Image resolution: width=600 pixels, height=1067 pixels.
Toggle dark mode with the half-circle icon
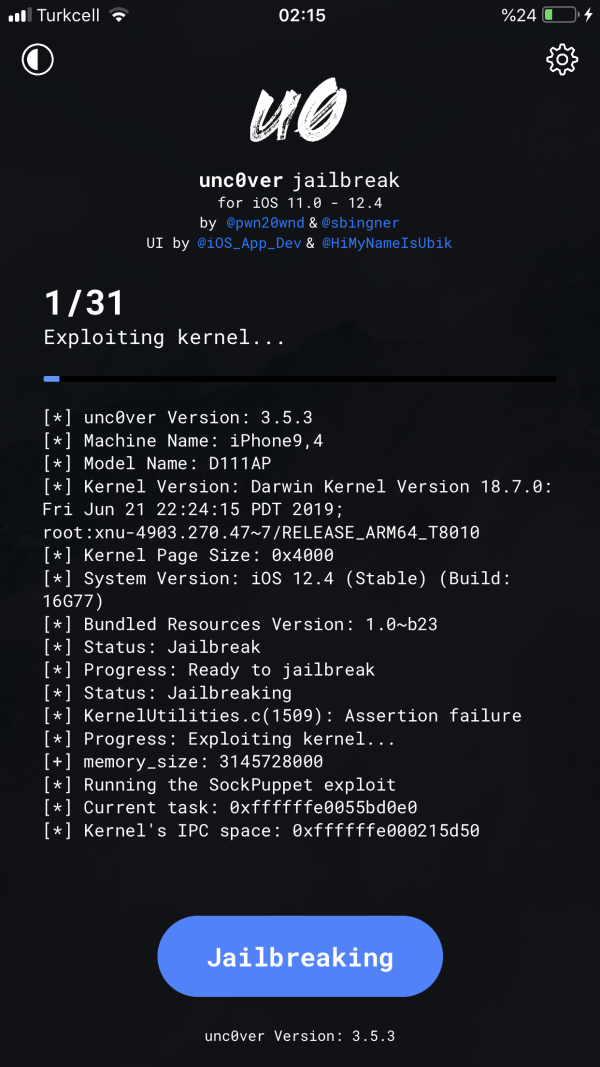pos(37,59)
